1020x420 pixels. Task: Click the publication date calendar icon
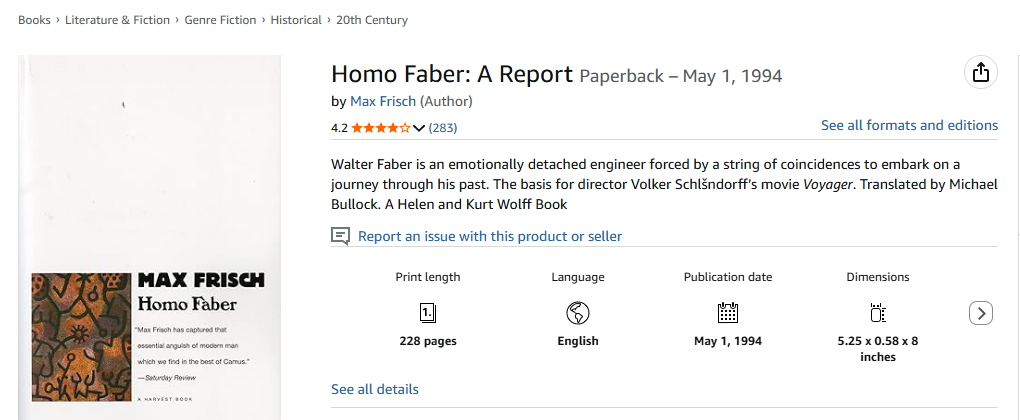[x=728, y=313]
